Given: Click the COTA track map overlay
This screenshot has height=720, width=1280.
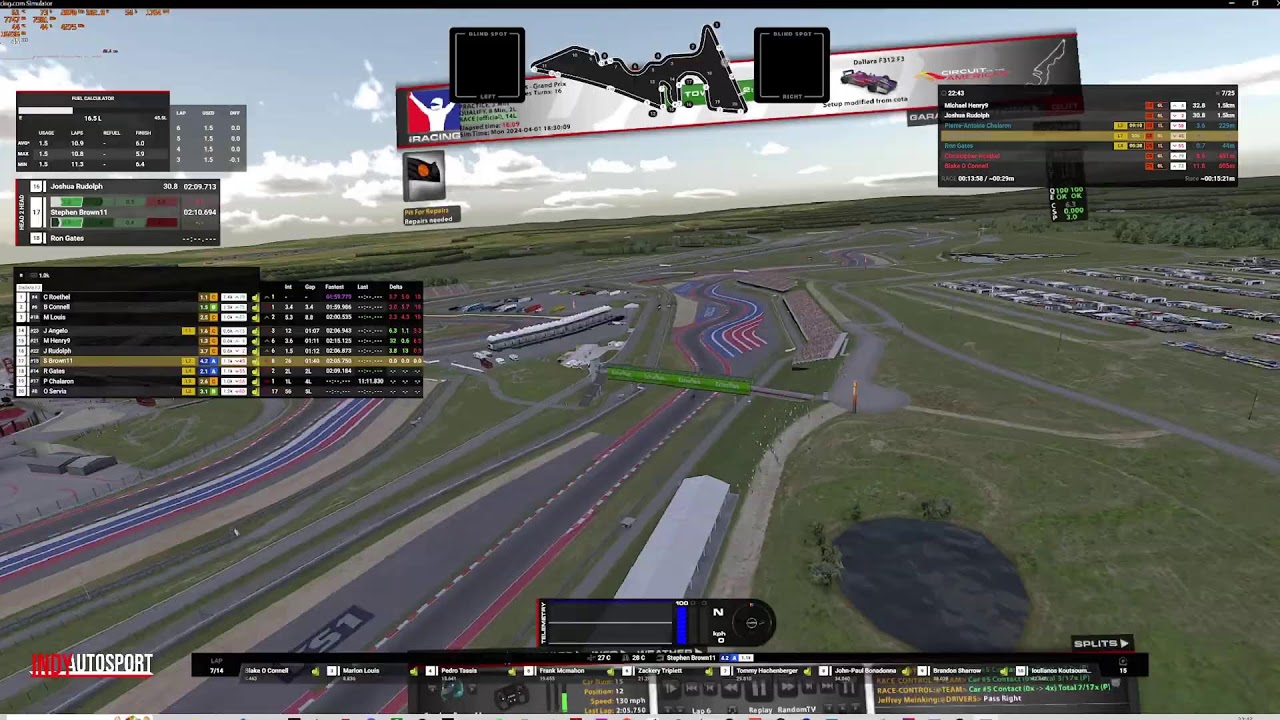Looking at the screenshot, I should (x=640, y=72).
